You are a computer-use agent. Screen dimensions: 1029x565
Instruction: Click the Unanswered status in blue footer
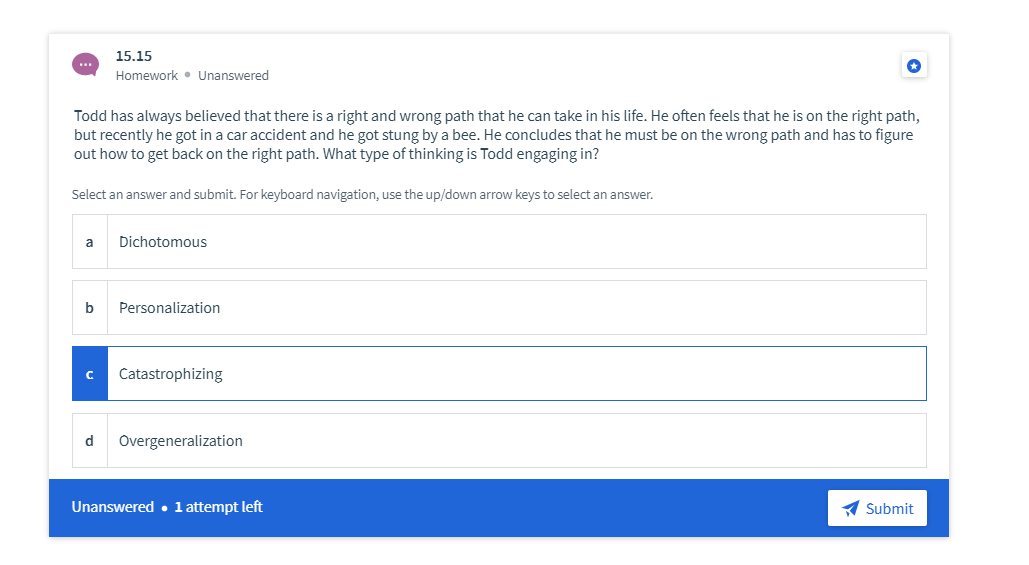(112, 507)
